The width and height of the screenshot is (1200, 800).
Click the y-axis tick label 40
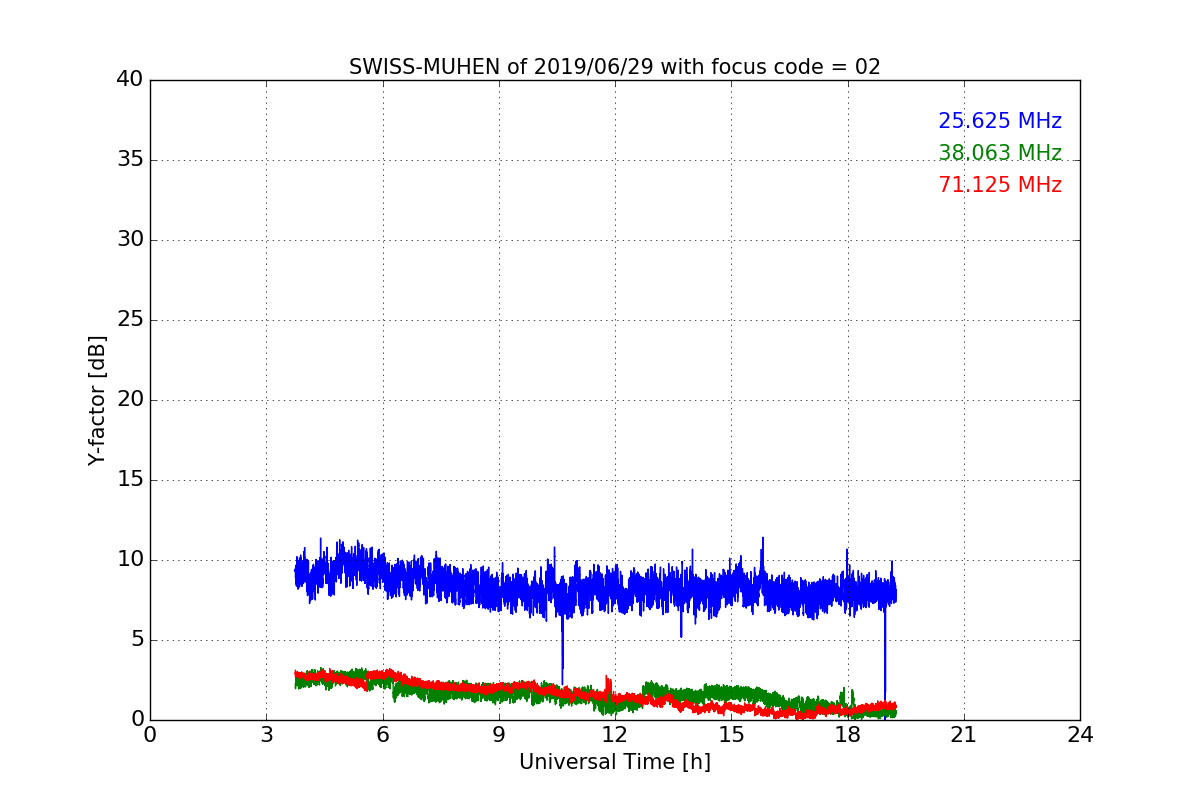(130, 79)
